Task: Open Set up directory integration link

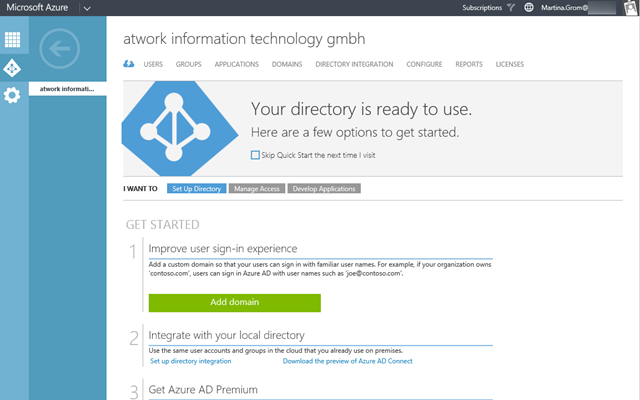Action: (x=191, y=361)
